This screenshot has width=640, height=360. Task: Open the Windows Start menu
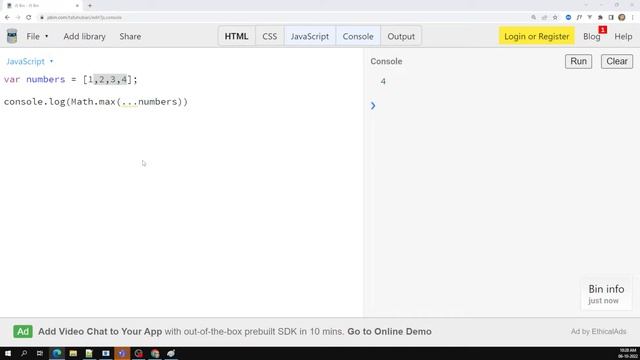(x=8, y=353)
